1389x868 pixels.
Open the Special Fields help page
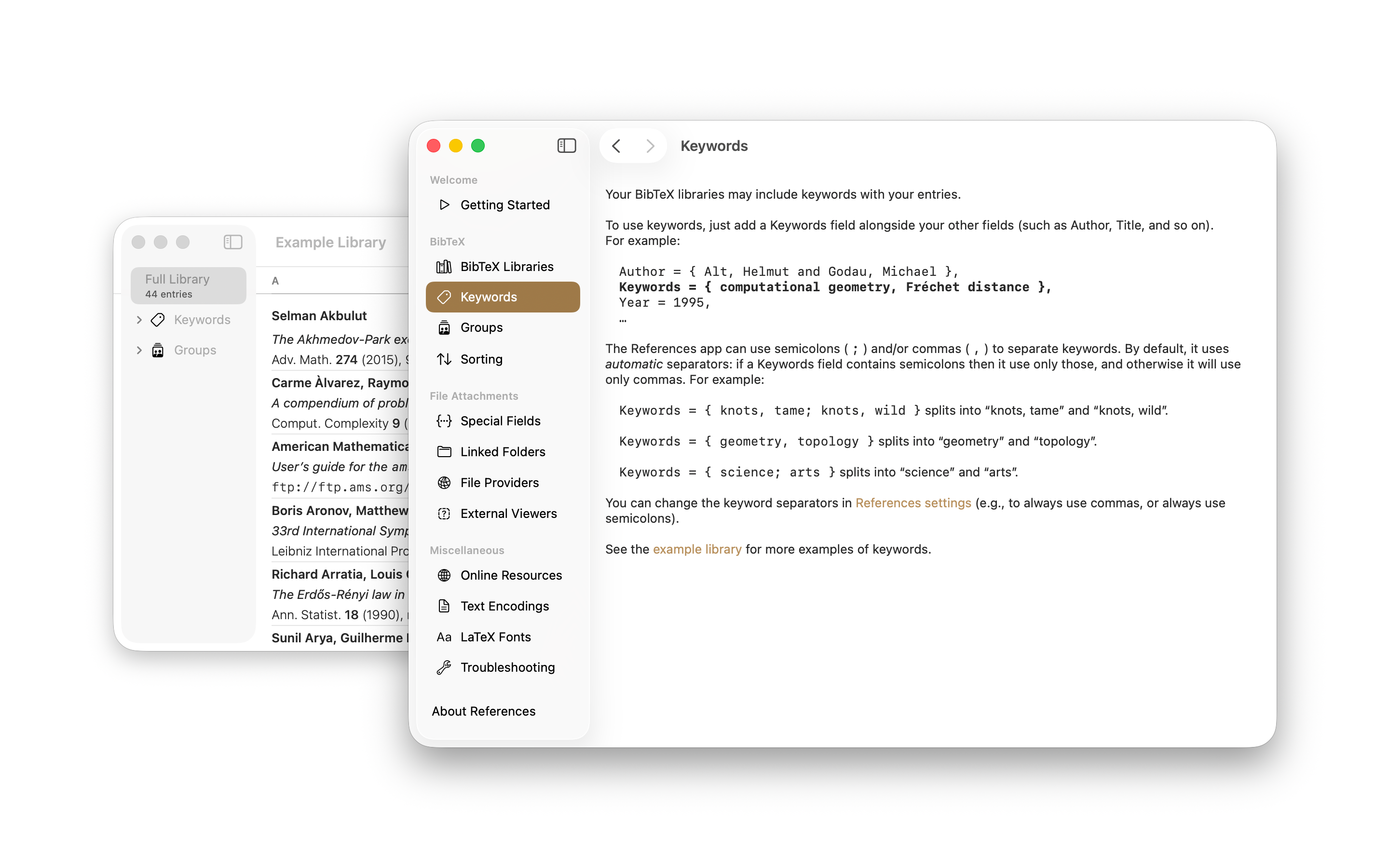pyautogui.click(x=503, y=421)
